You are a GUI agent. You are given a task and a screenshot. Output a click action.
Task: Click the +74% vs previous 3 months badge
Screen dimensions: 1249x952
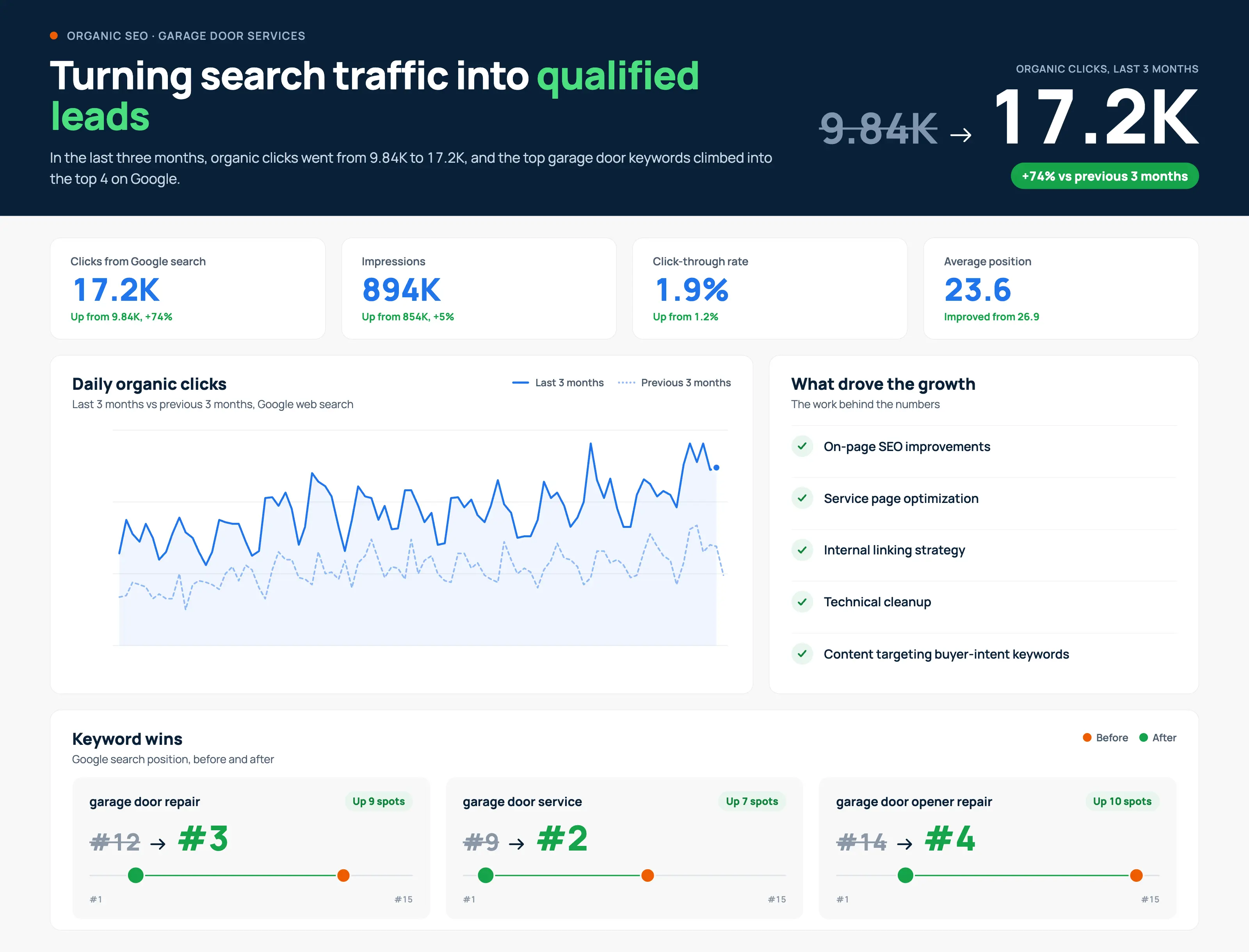click(1105, 176)
